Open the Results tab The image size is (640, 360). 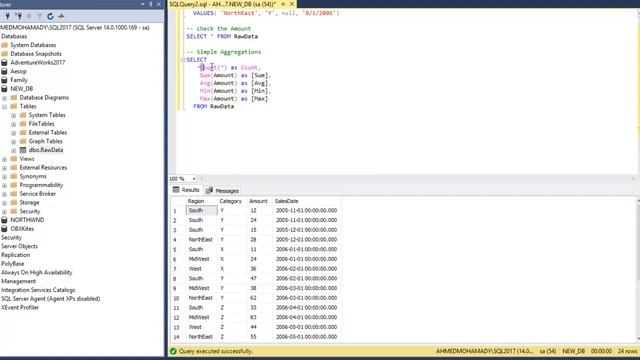point(187,190)
